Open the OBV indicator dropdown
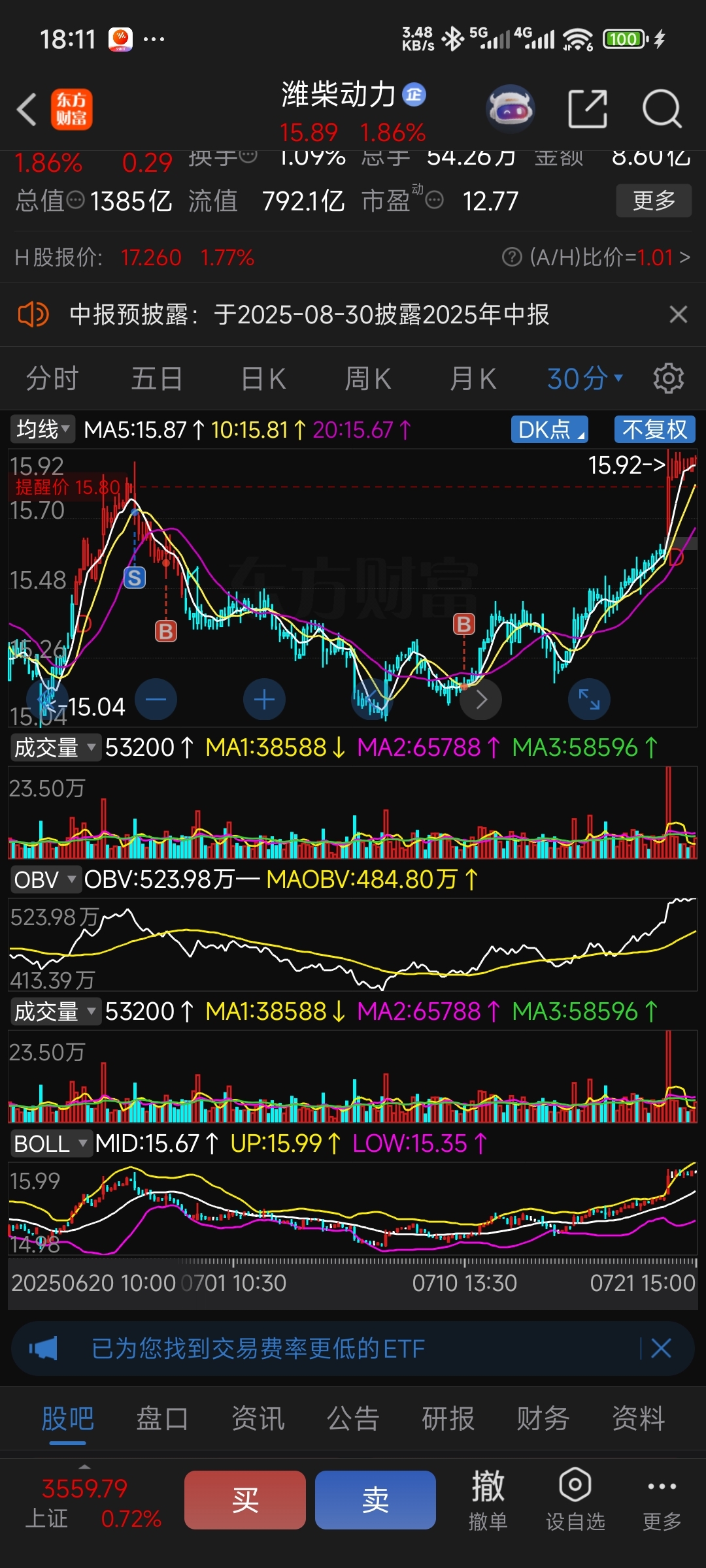Image resolution: width=706 pixels, height=1568 pixels. pyautogui.click(x=46, y=879)
